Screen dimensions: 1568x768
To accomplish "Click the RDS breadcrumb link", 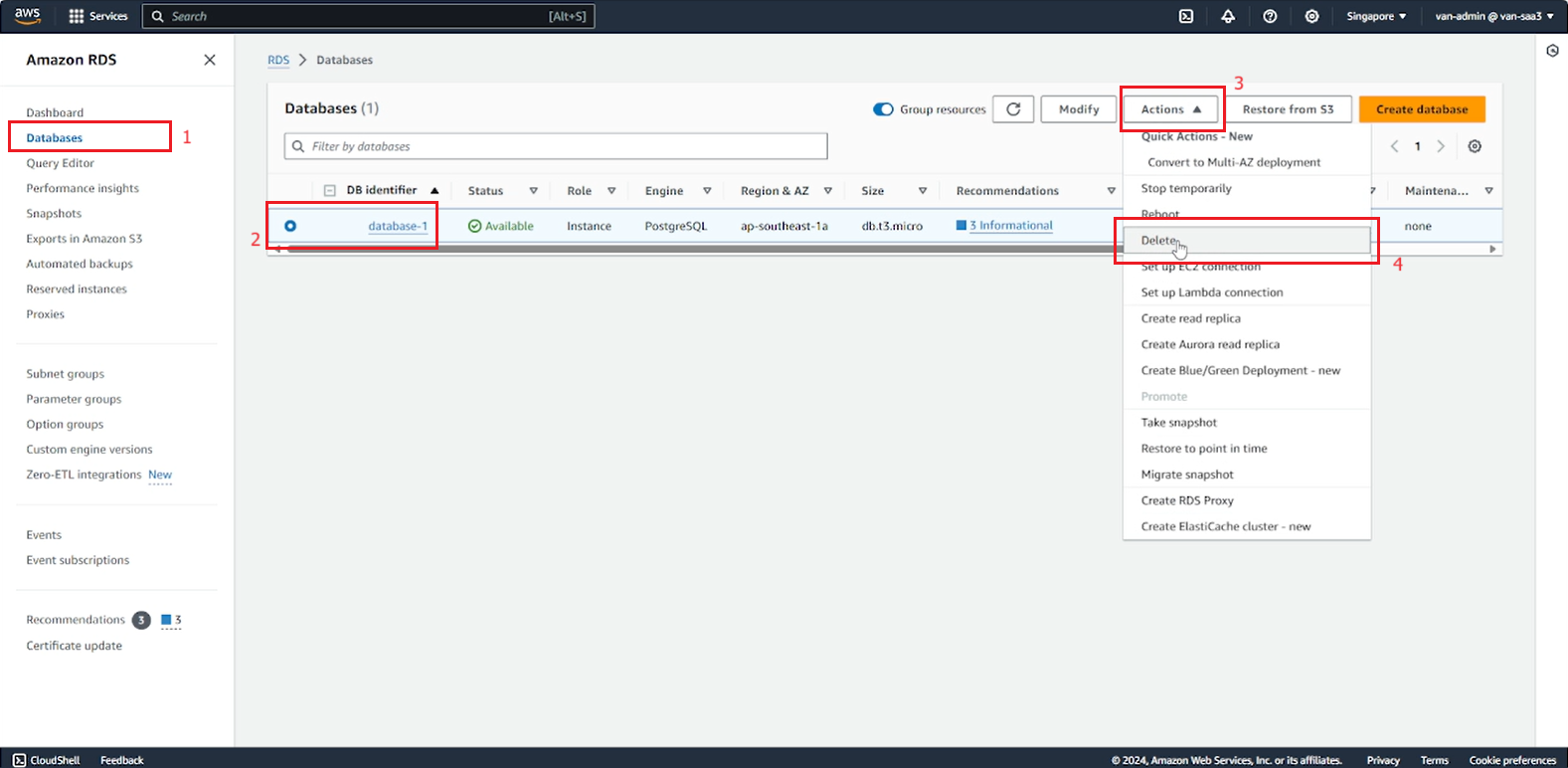I will 278,60.
